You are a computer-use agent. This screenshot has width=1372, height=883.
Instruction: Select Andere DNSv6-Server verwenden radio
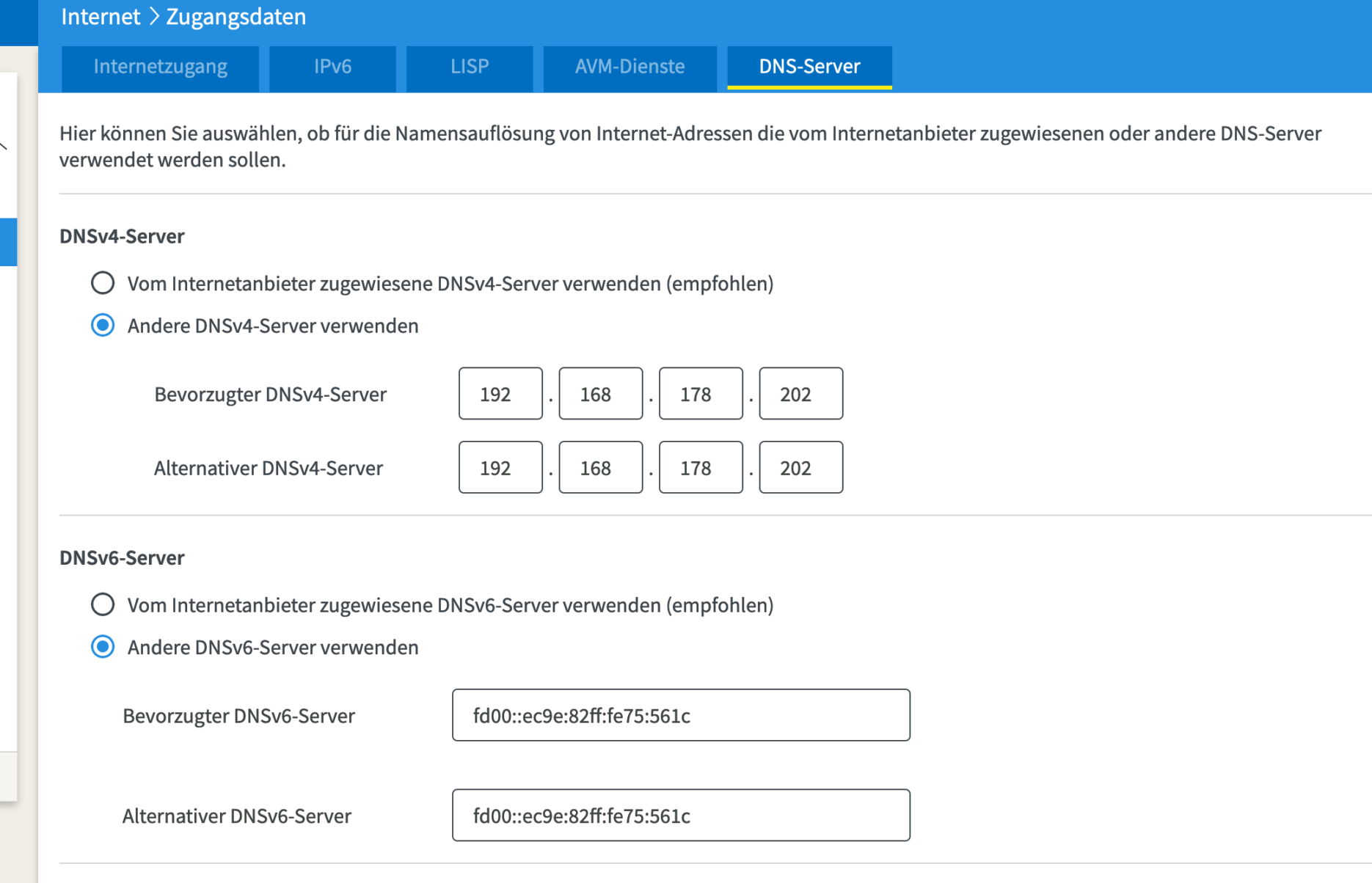pyautogui.click(x=103, y=647)
